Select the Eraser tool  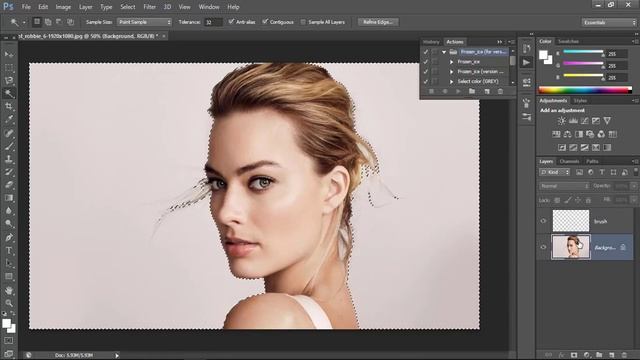click(9, 185)
